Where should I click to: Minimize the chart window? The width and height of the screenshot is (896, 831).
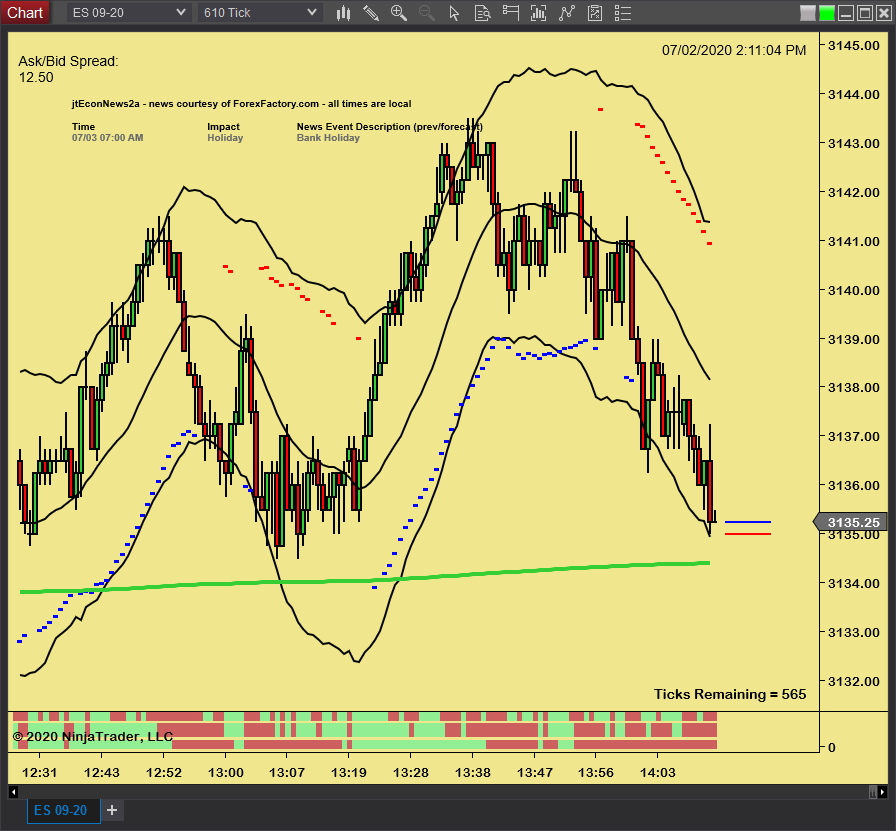(x=846, y=13)
